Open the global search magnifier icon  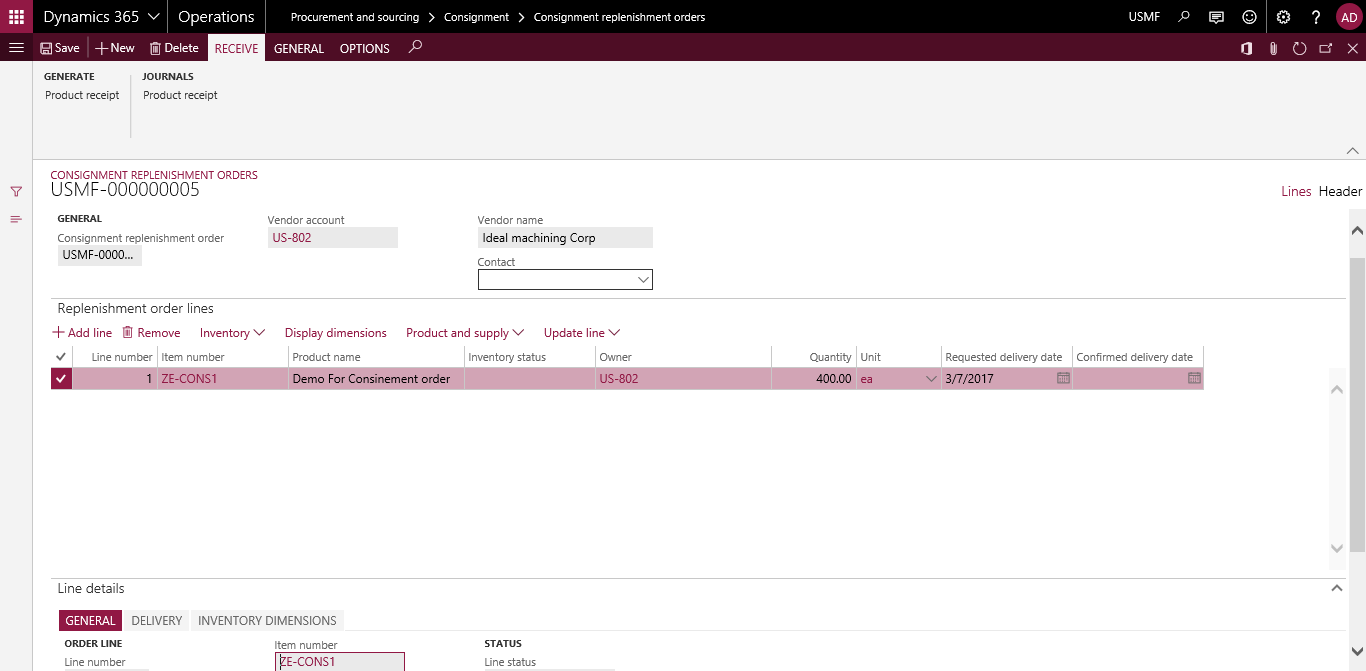pos(1185,16)
